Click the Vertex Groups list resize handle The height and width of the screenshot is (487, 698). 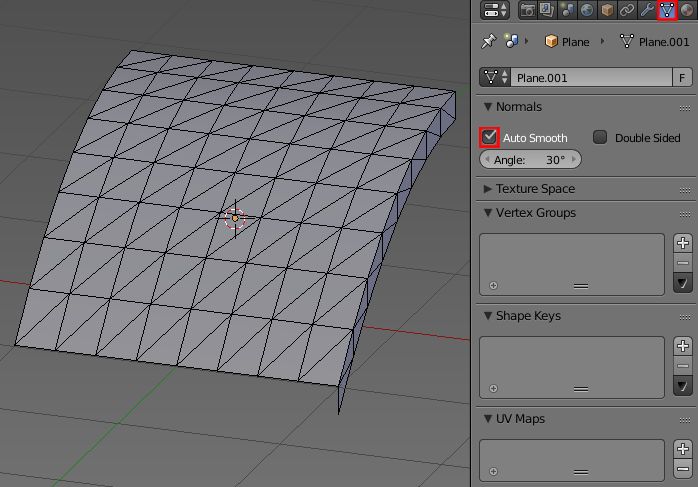pyautogui.click(x=581, y=286)
